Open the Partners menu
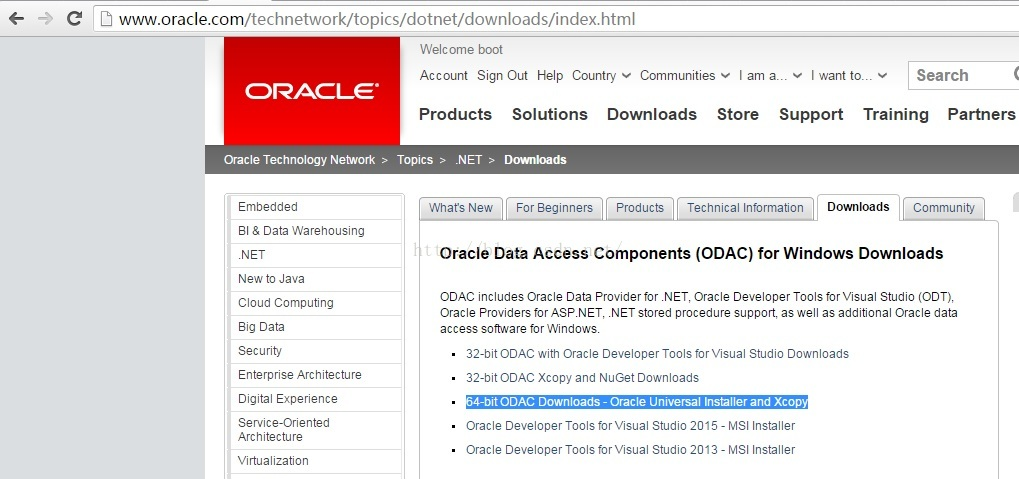Image resolution: width=1019 pixels, height=479 pixels. (x=981, y=114)
